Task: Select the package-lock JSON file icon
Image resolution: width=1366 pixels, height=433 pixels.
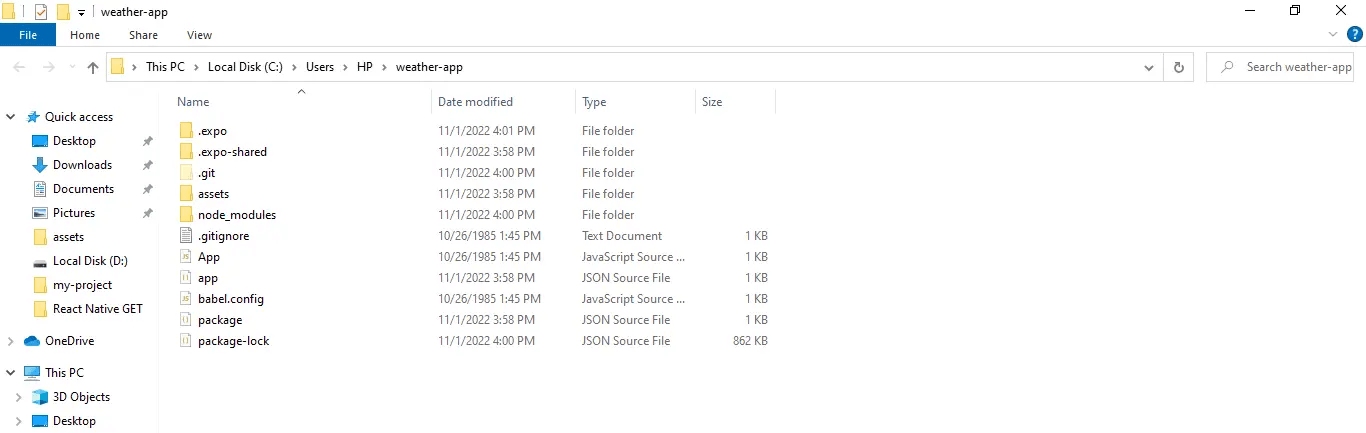Action: [185, 341]
